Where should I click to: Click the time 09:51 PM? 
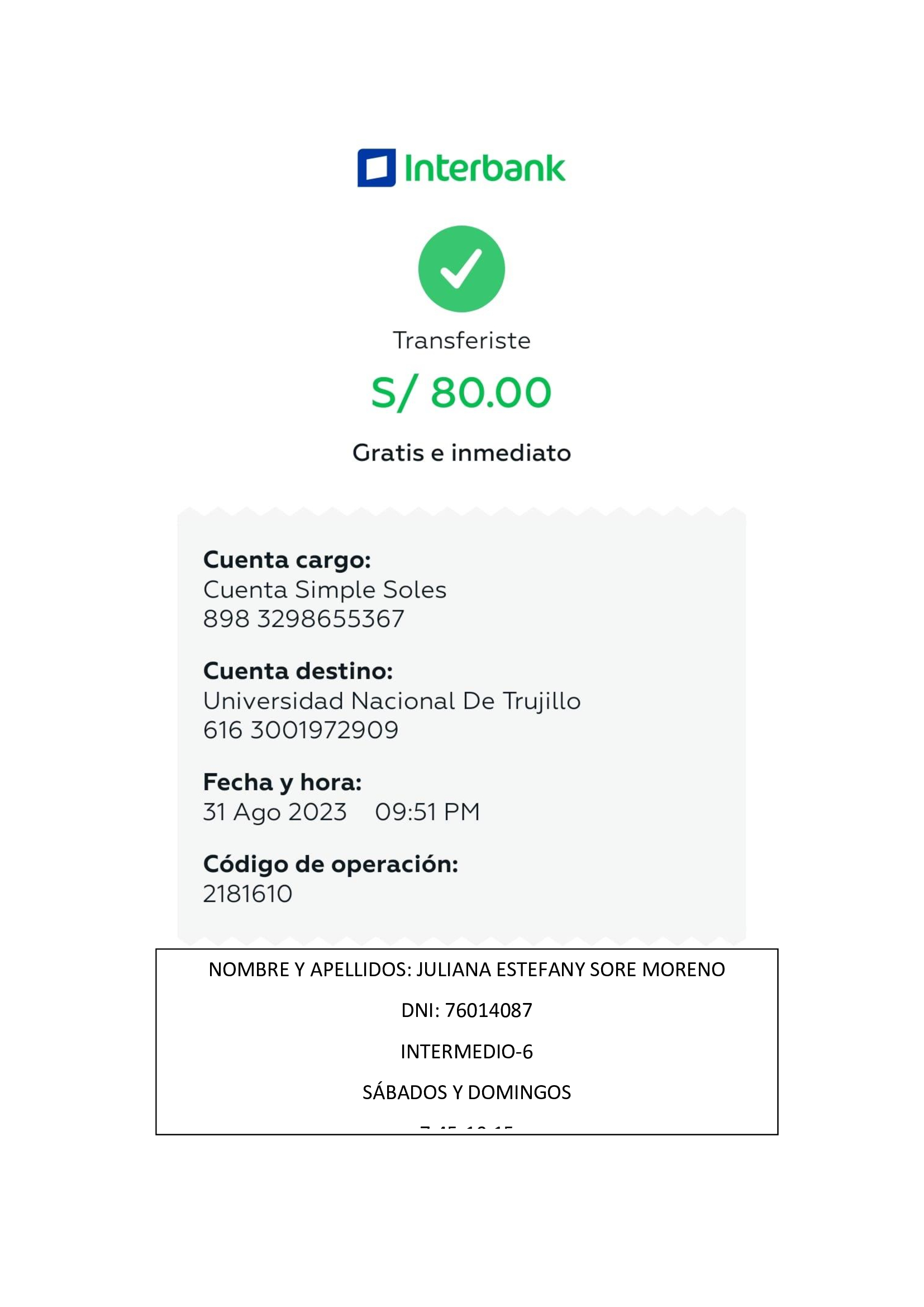click(x=427, y=812)
